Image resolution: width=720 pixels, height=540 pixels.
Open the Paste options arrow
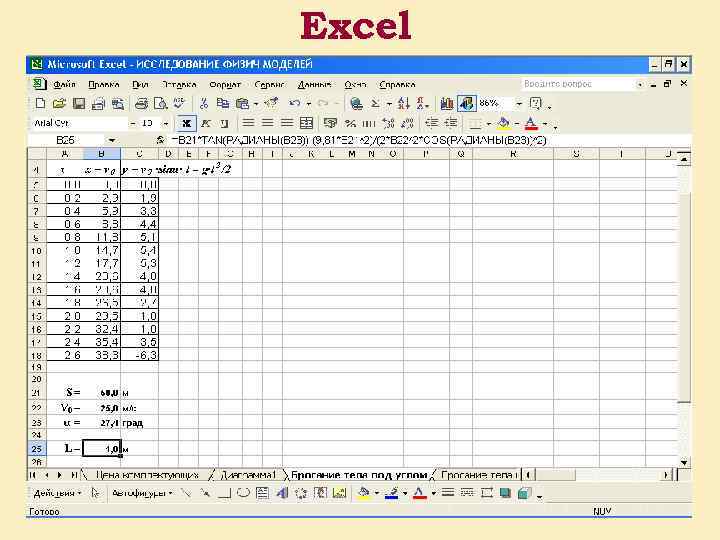click(256, 104)
